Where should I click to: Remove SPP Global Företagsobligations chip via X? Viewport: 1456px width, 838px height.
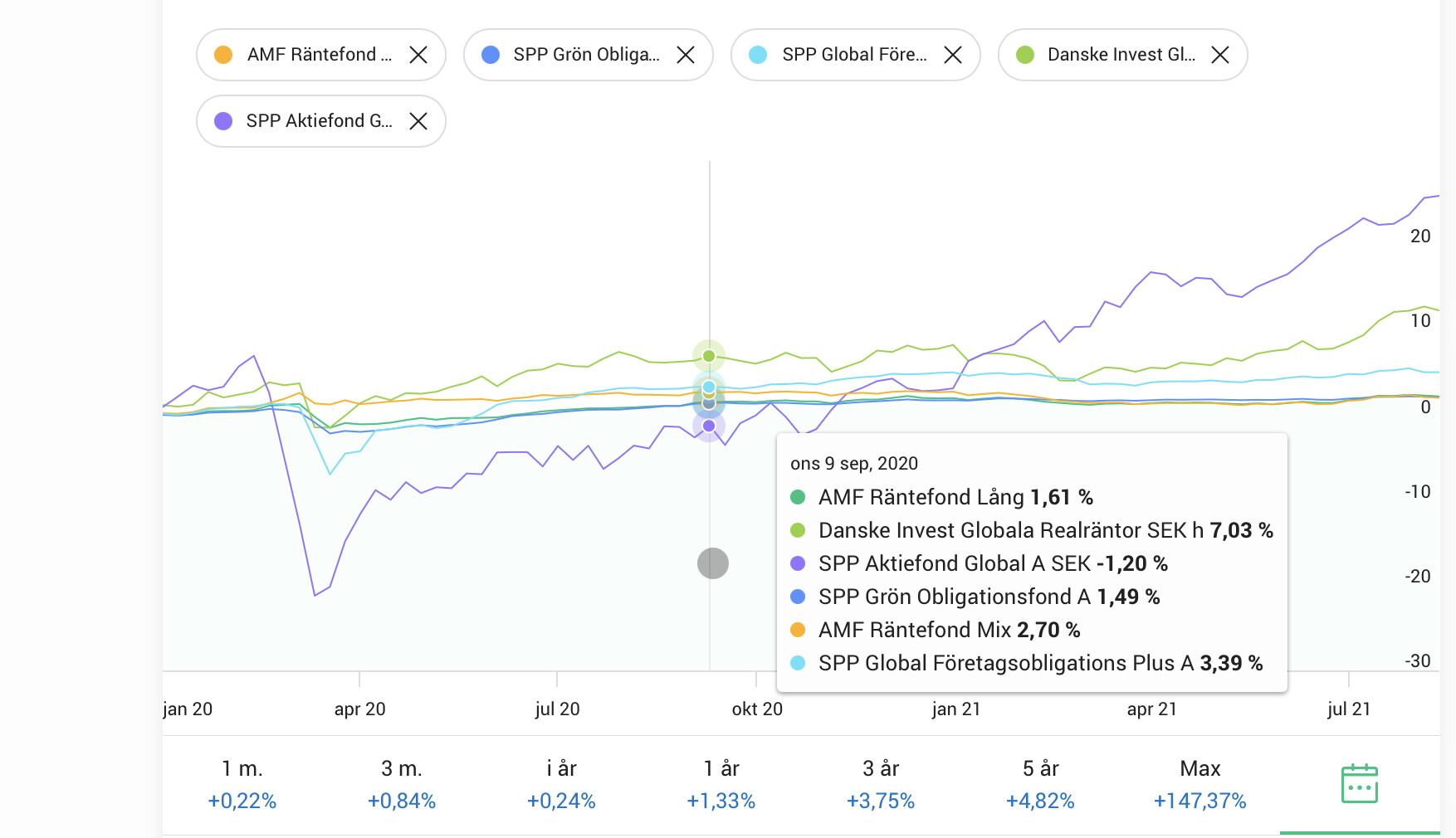coord(953,55)
